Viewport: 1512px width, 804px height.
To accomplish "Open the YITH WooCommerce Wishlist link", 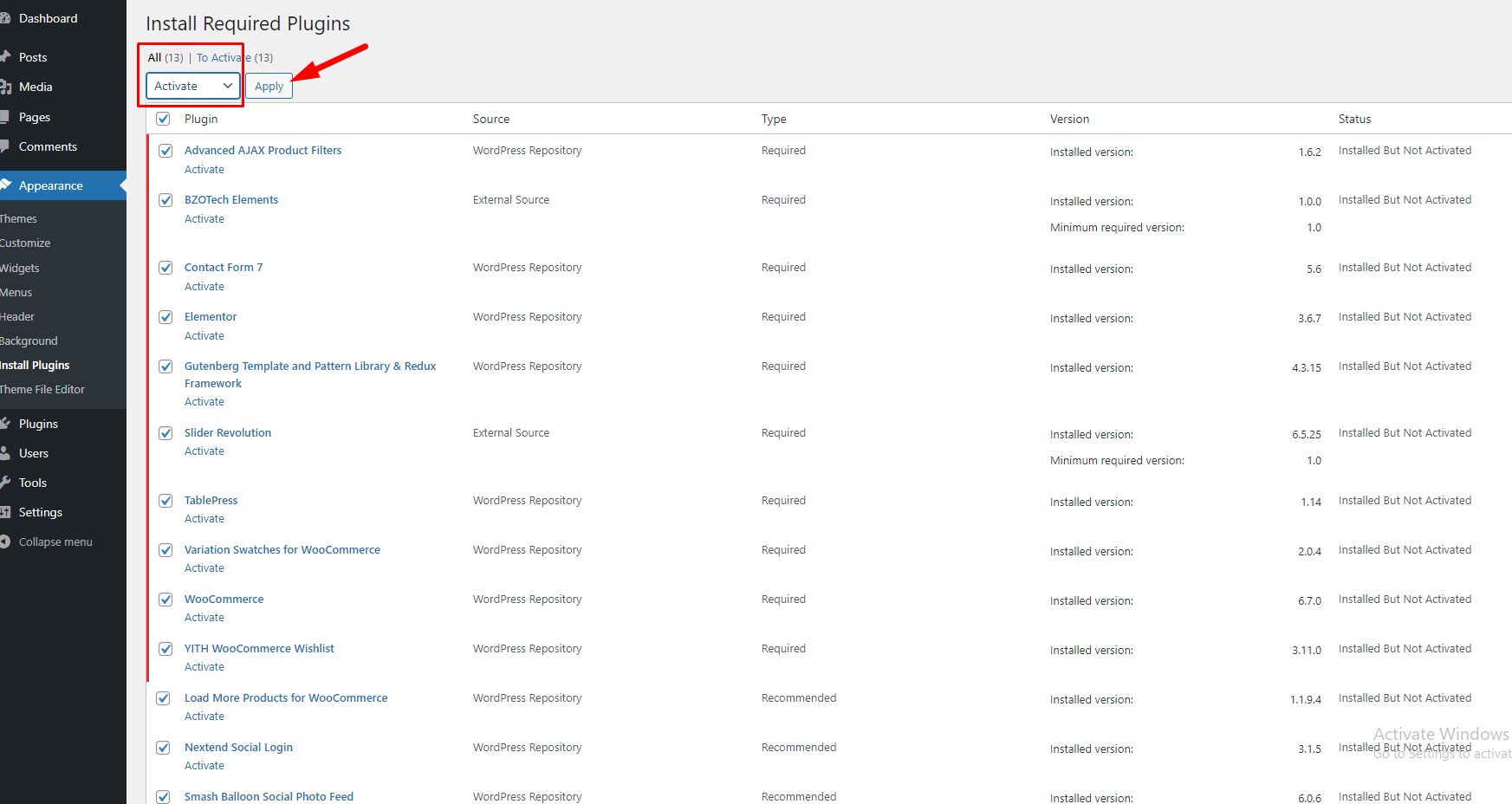I will 259,649.
